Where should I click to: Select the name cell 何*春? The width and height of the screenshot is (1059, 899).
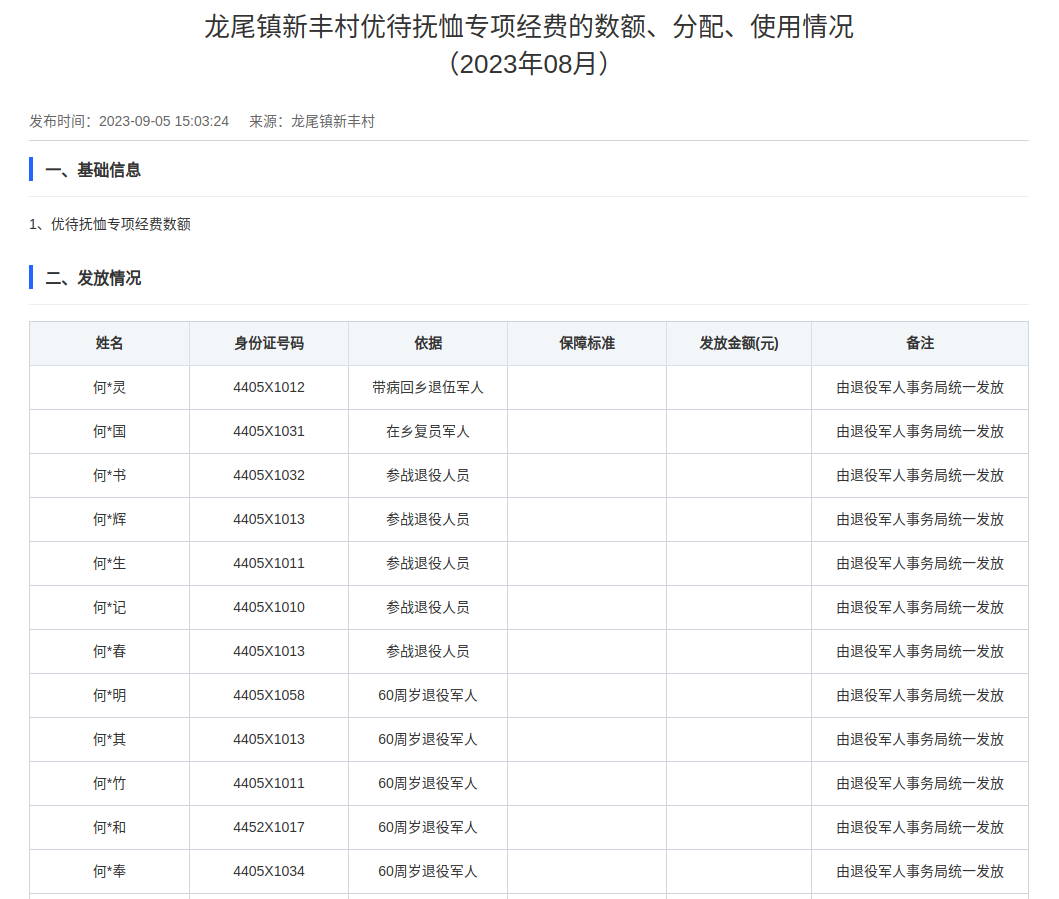[x=109, y=652]
